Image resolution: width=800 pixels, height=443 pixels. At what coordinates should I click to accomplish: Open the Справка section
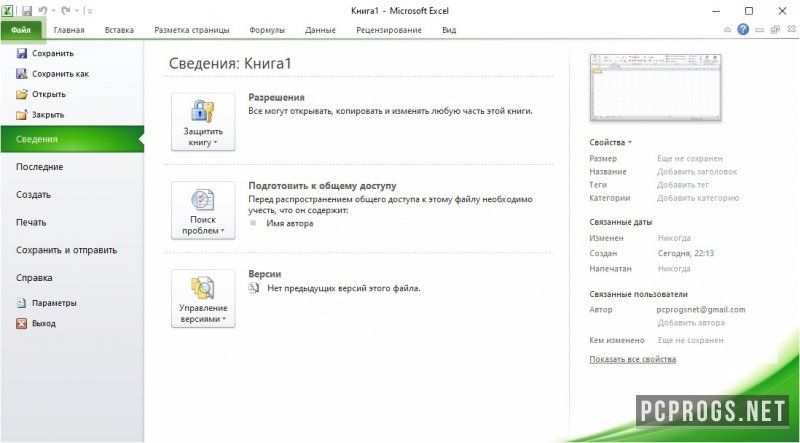click(x=34, y=278)
